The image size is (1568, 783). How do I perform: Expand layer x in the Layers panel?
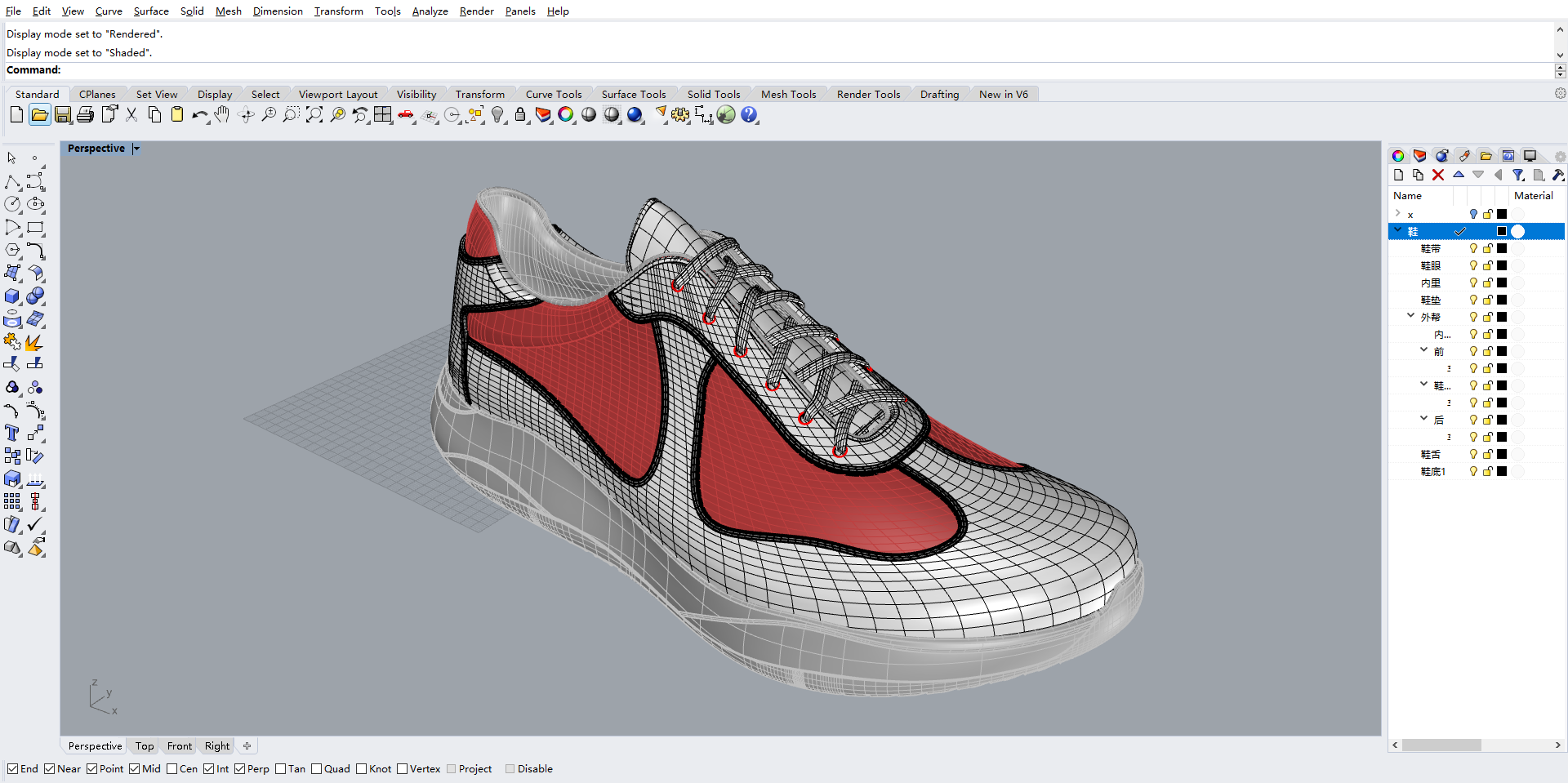pos(1398,214)
